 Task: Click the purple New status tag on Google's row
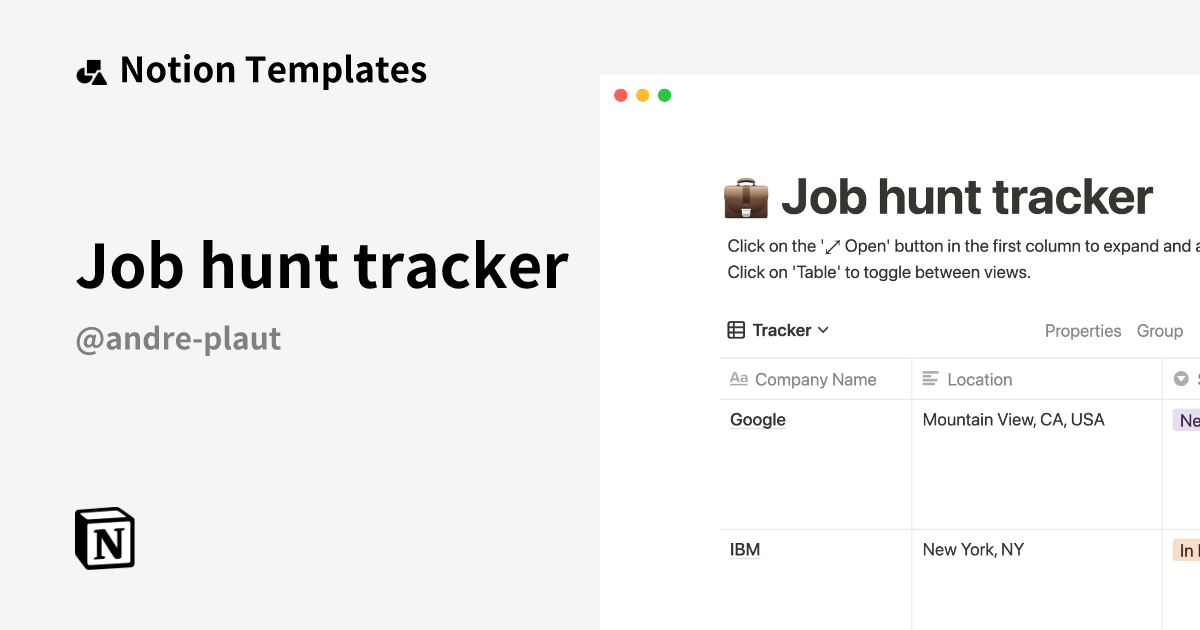tap(1188, 419)
